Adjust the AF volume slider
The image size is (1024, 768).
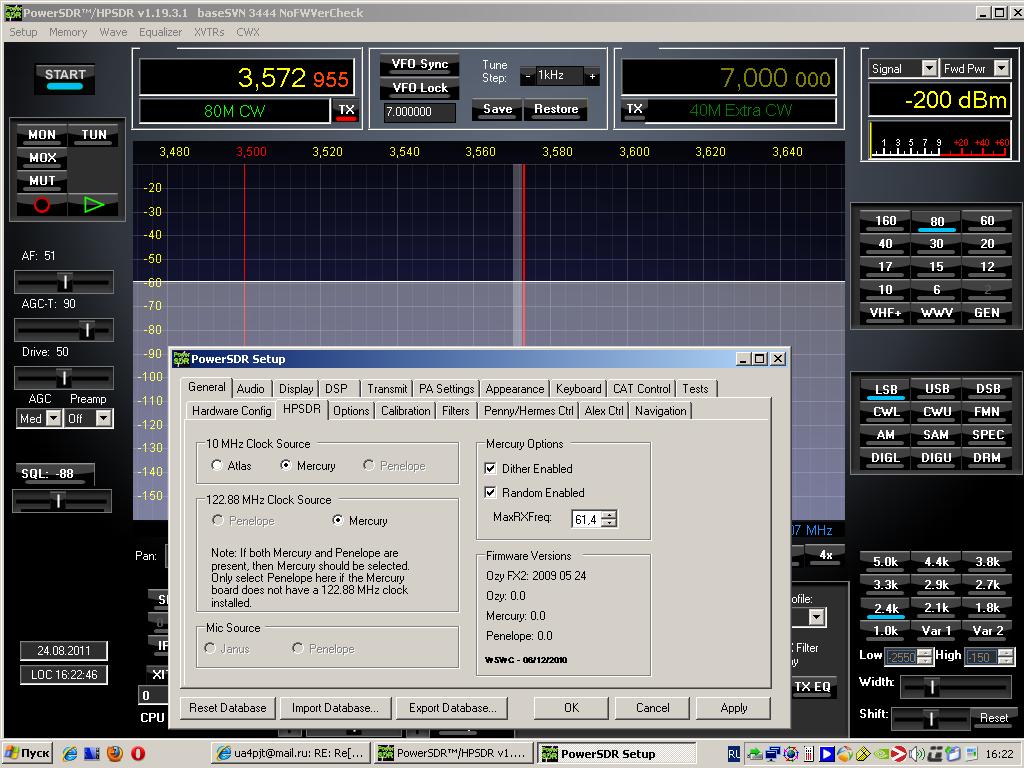pyautogui.click(x=64, y=282)
